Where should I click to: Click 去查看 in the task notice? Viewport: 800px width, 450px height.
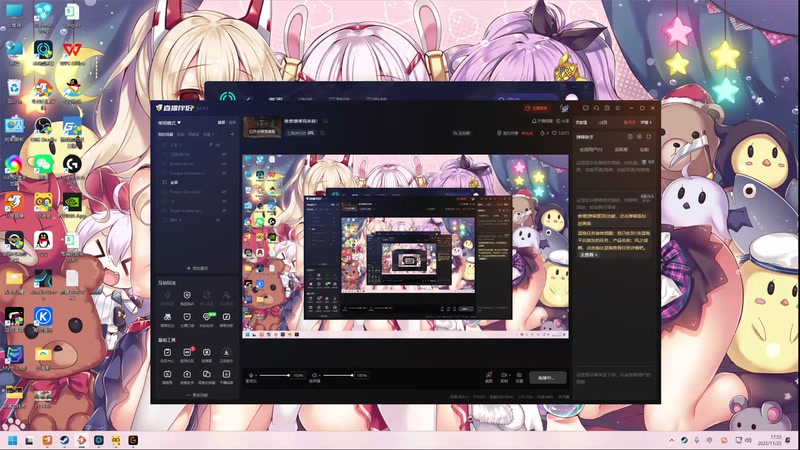[x=588, y=255]
